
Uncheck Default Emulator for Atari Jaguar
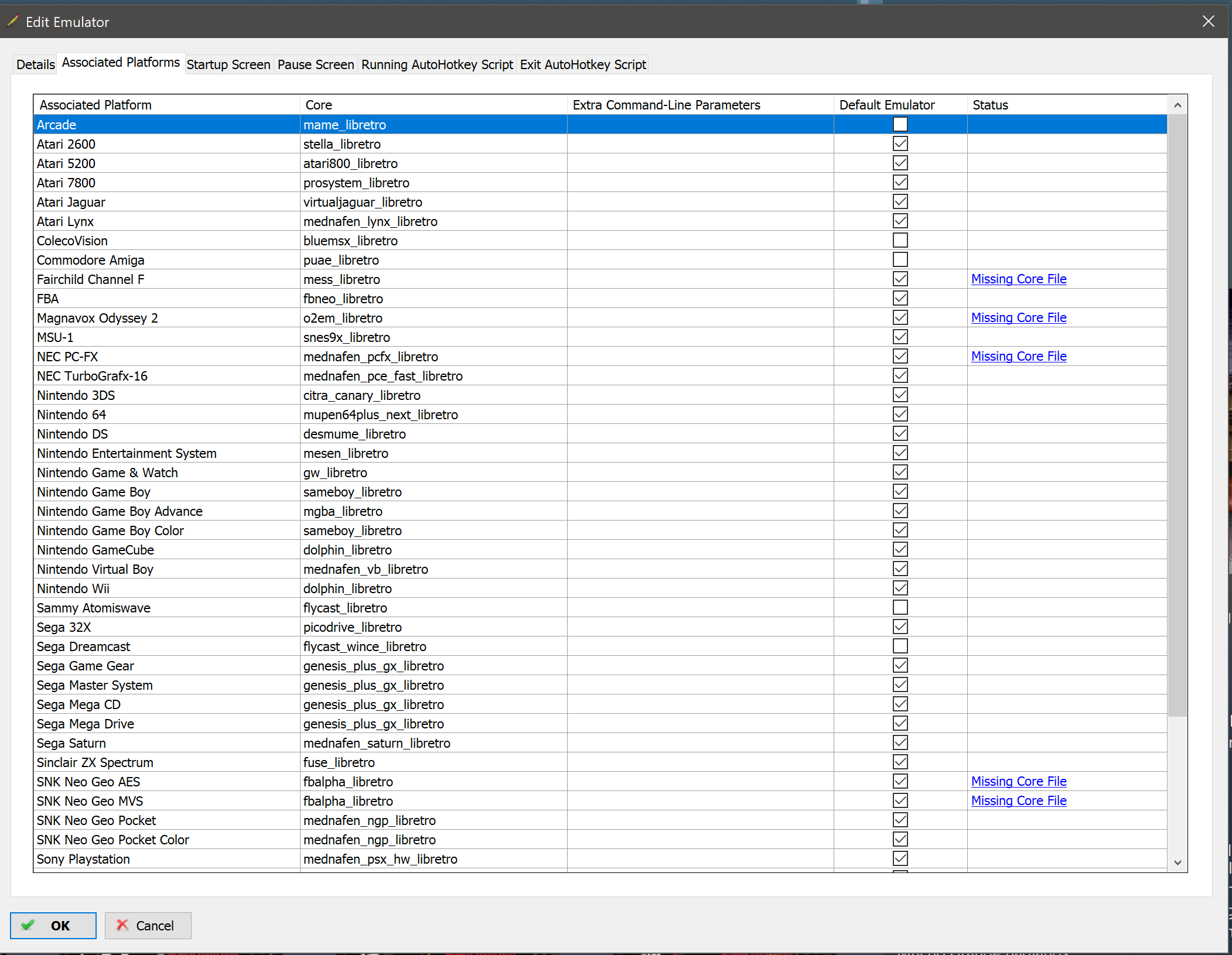[x=900, y=201]
